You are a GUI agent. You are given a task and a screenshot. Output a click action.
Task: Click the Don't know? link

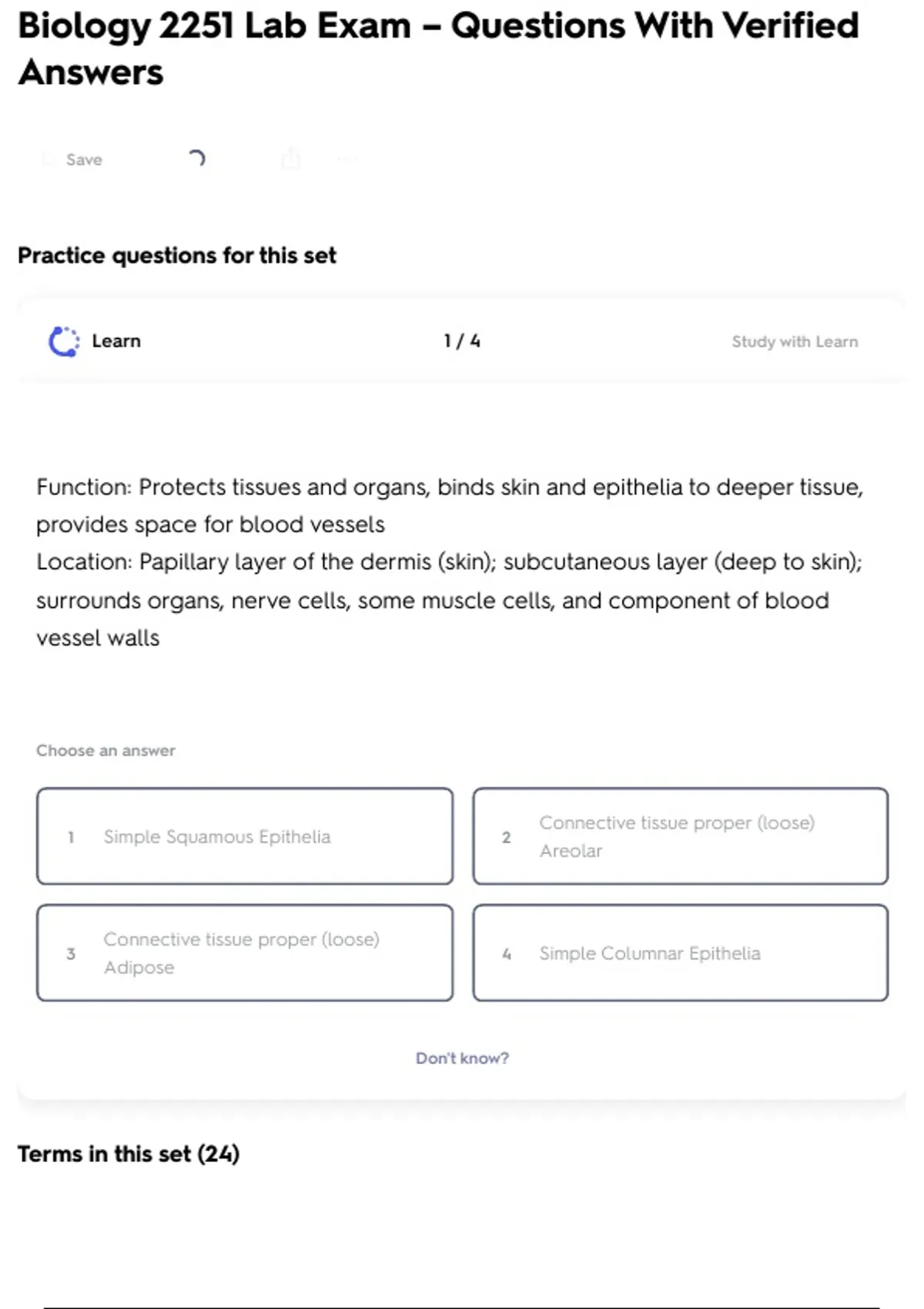coord(462,1058)
